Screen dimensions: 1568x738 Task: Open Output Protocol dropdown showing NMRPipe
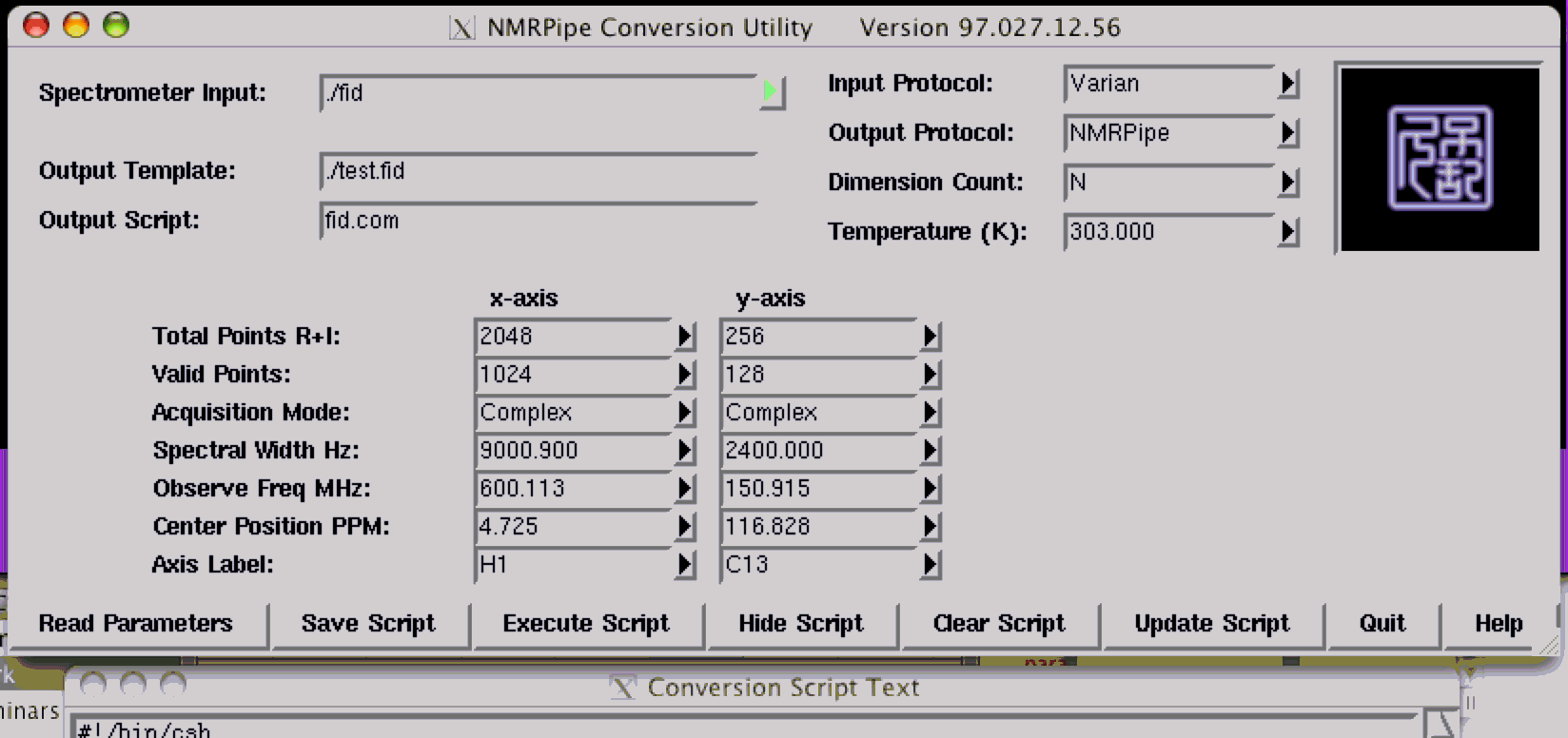pos(1287,133)
